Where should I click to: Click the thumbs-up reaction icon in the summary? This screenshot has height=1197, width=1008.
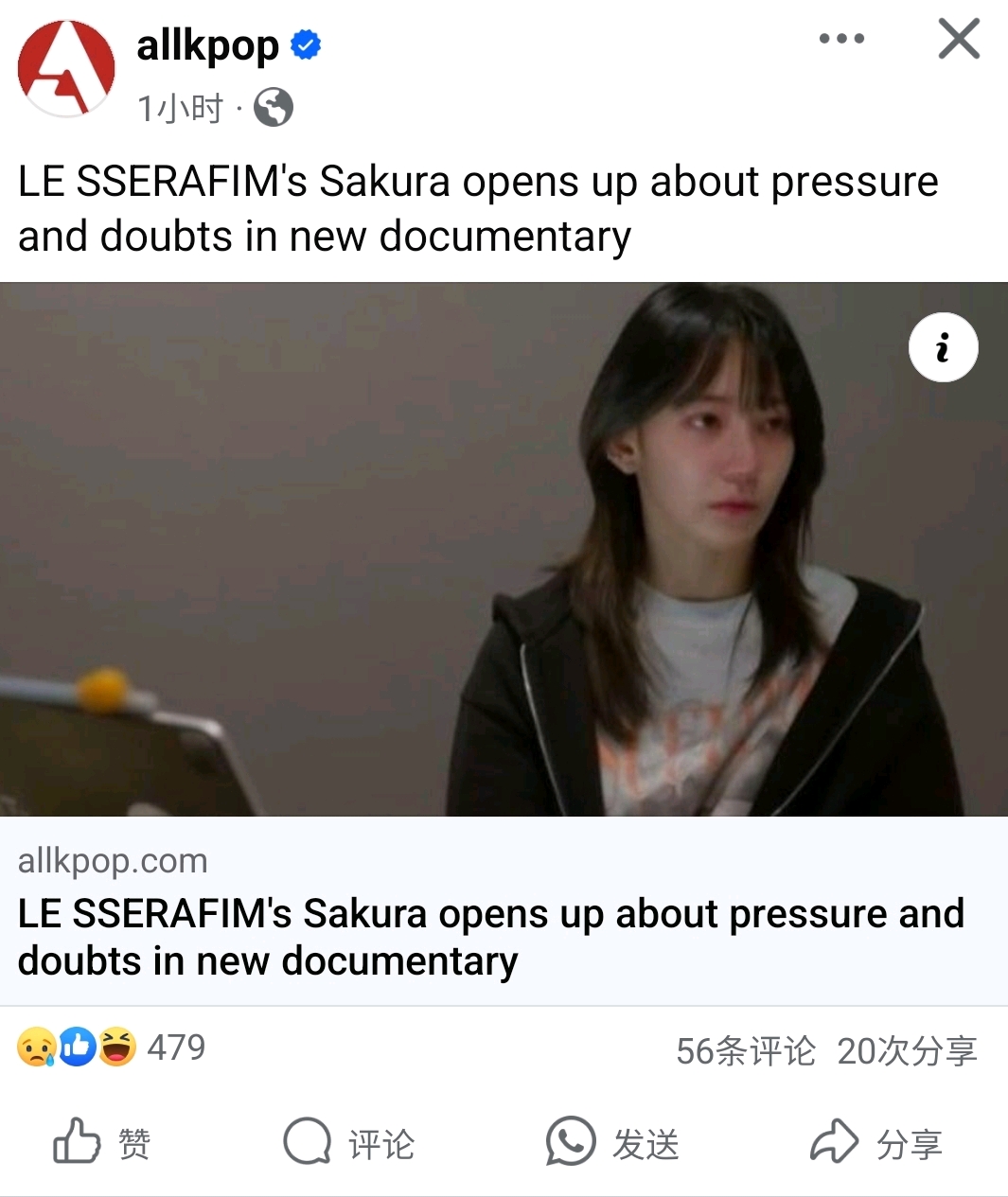click(x=78, y=1047)
